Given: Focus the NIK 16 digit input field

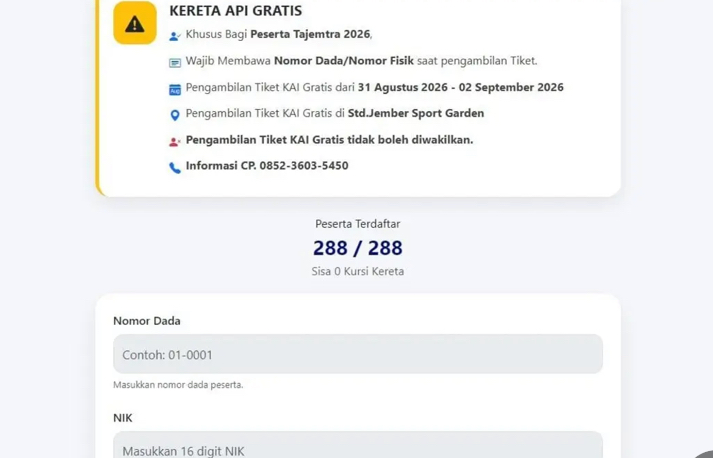Looking at the screenshot, I should (358, 445).
